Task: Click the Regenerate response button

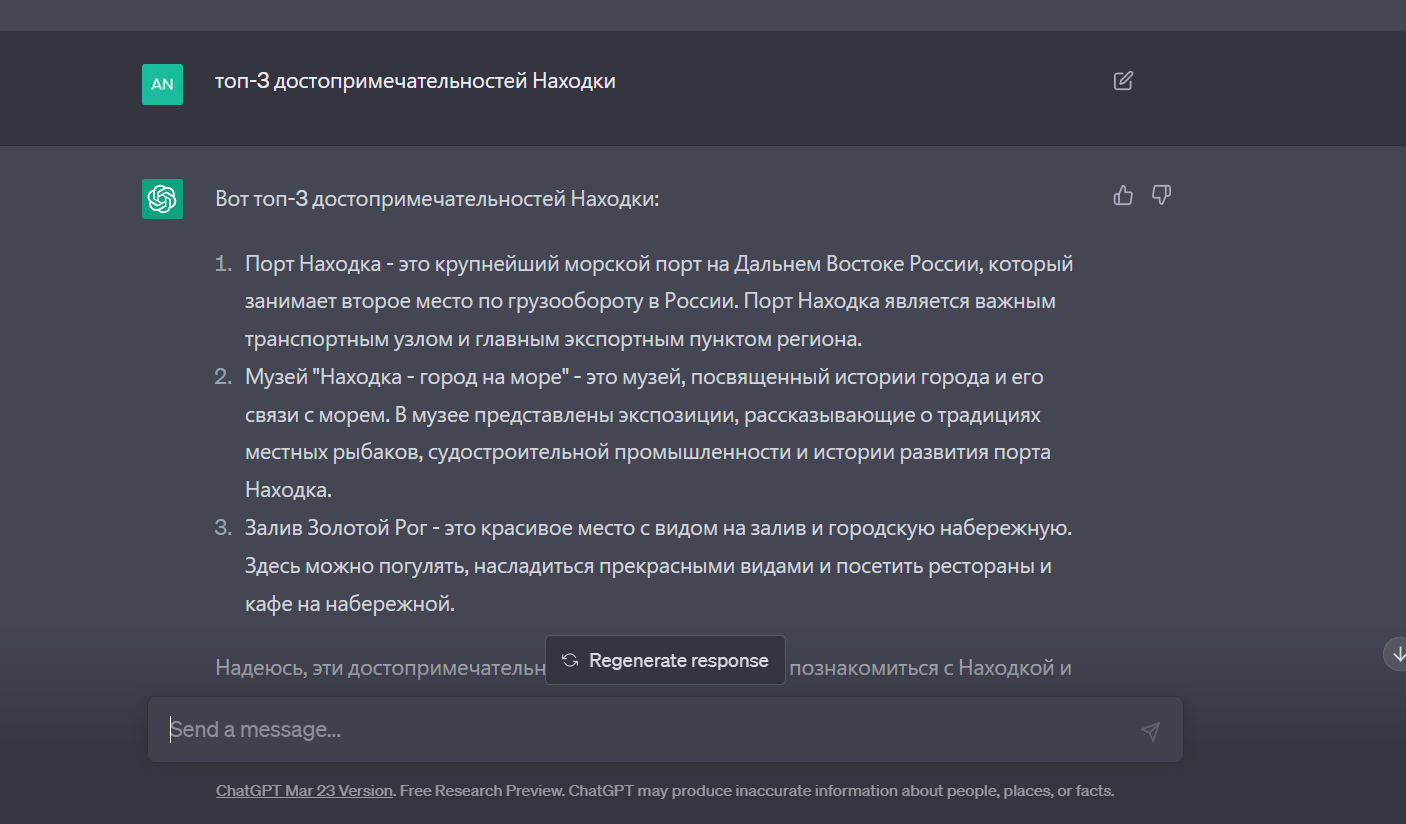Action: coord(665,660)
